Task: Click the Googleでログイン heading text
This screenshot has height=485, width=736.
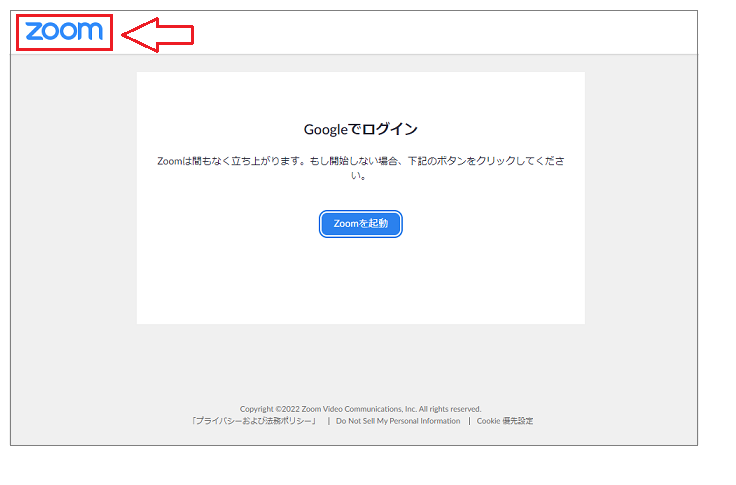Action: (x=360, y=129)
